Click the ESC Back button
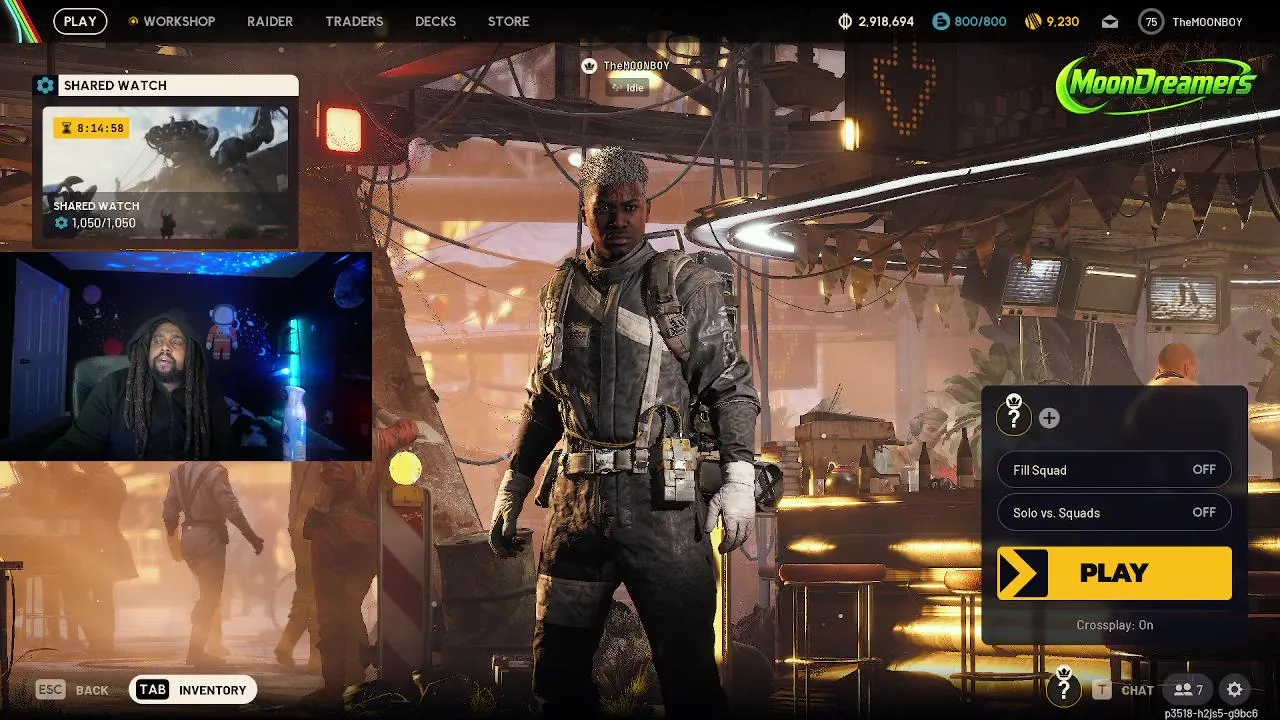Viewport: 1280px width, 720px height. pos(72,690)
